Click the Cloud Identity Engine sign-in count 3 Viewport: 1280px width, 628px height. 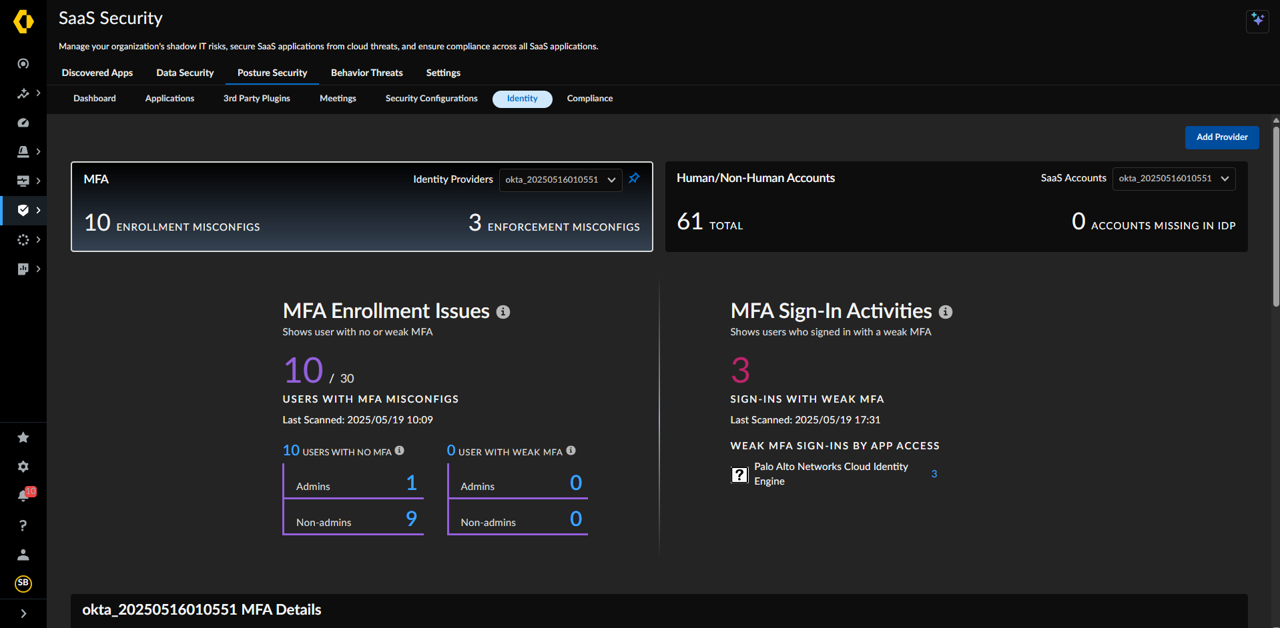(934, 474)
